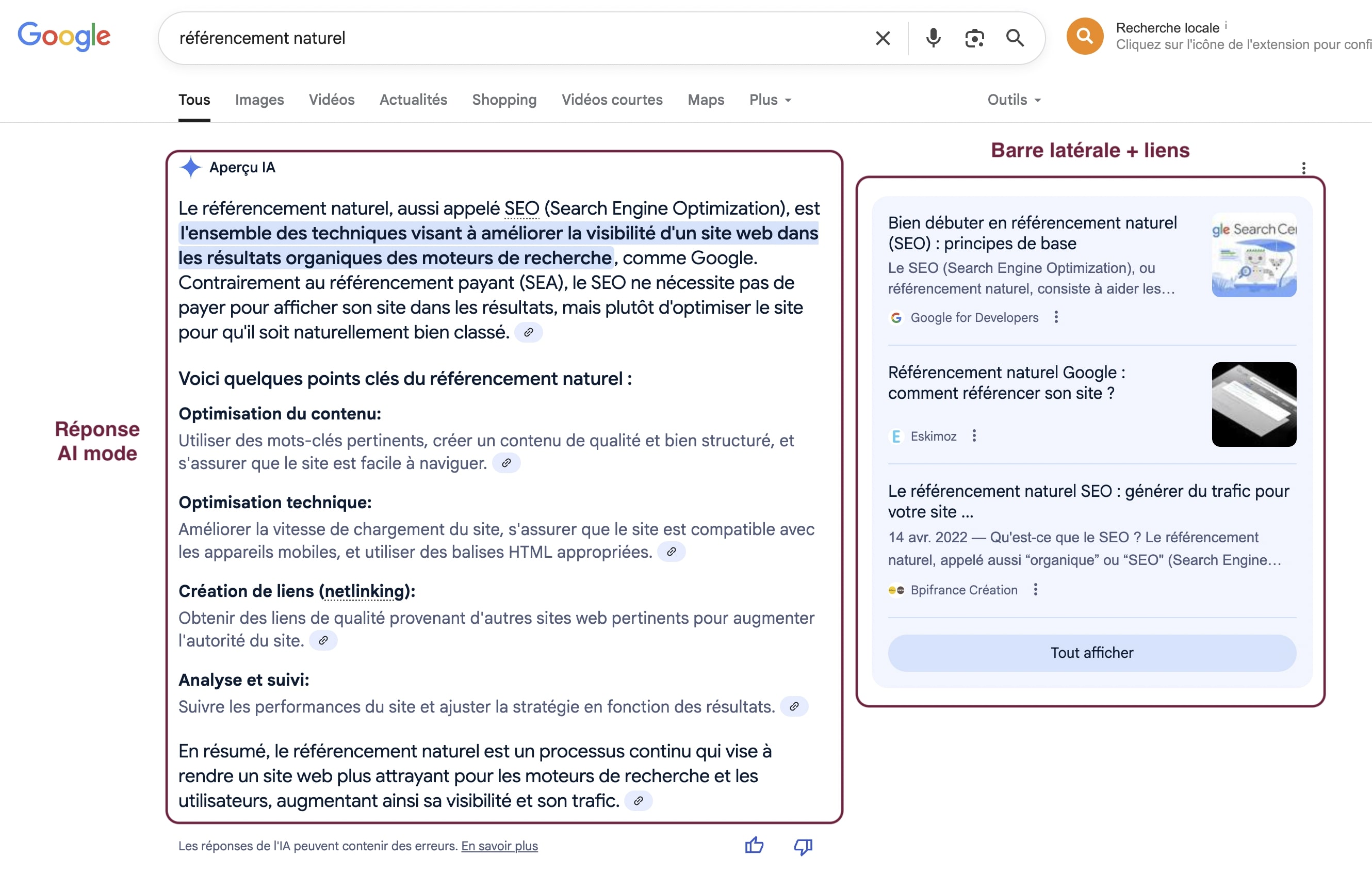Open the source link icon after 'balises HTML appropriées'
1372x873 pixels.
[671, 552]
